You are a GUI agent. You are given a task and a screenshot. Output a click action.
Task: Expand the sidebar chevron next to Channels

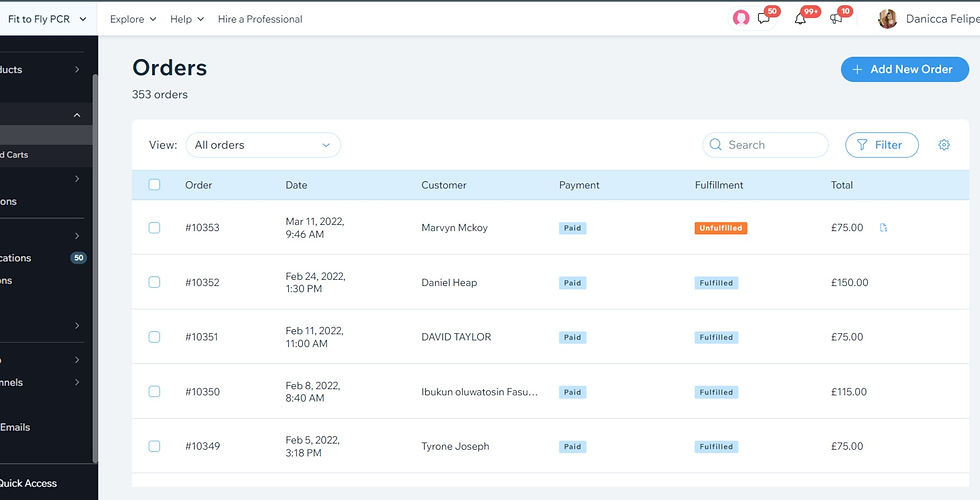click(77, 382)
